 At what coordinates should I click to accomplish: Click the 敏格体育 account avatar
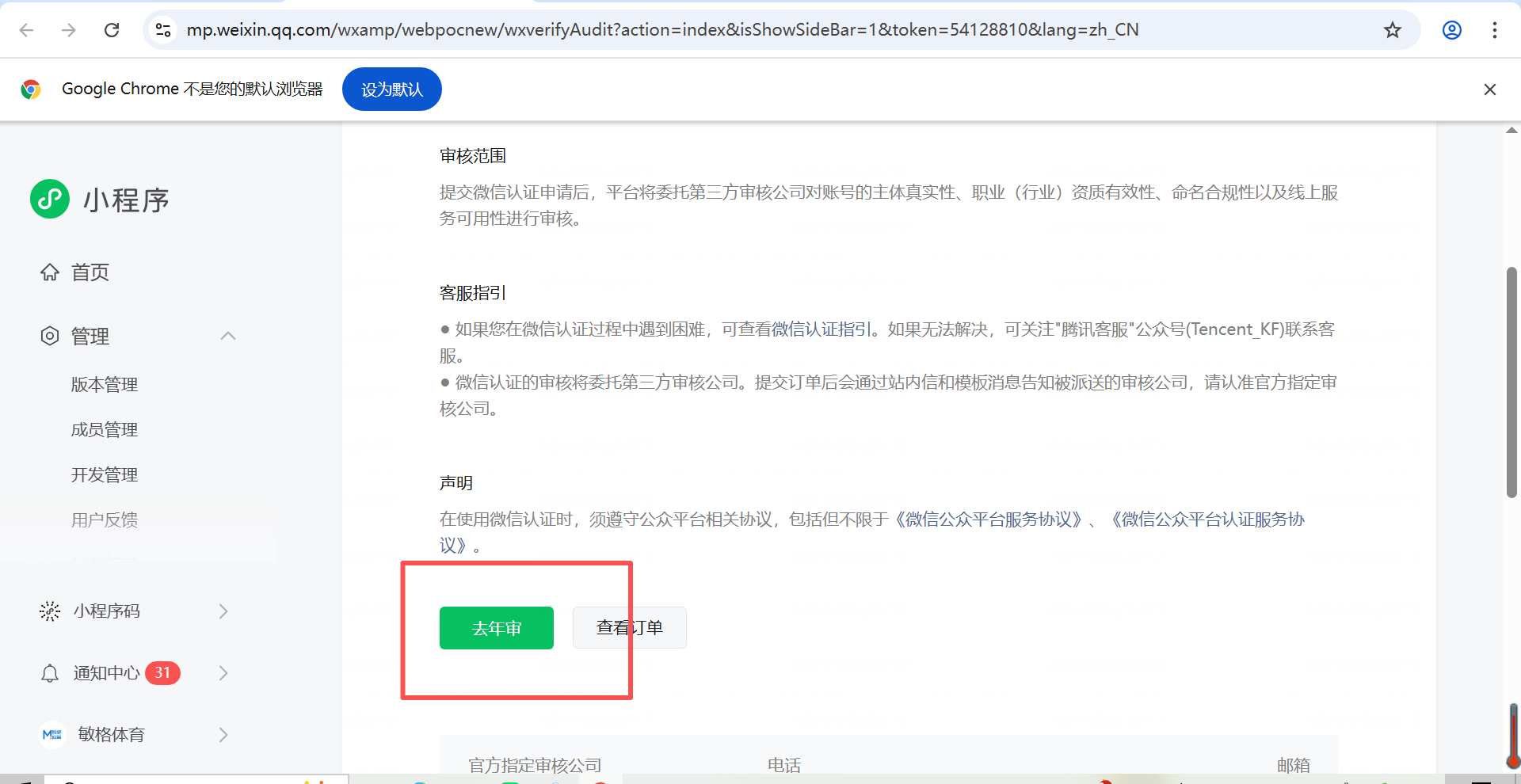(52, 735)
